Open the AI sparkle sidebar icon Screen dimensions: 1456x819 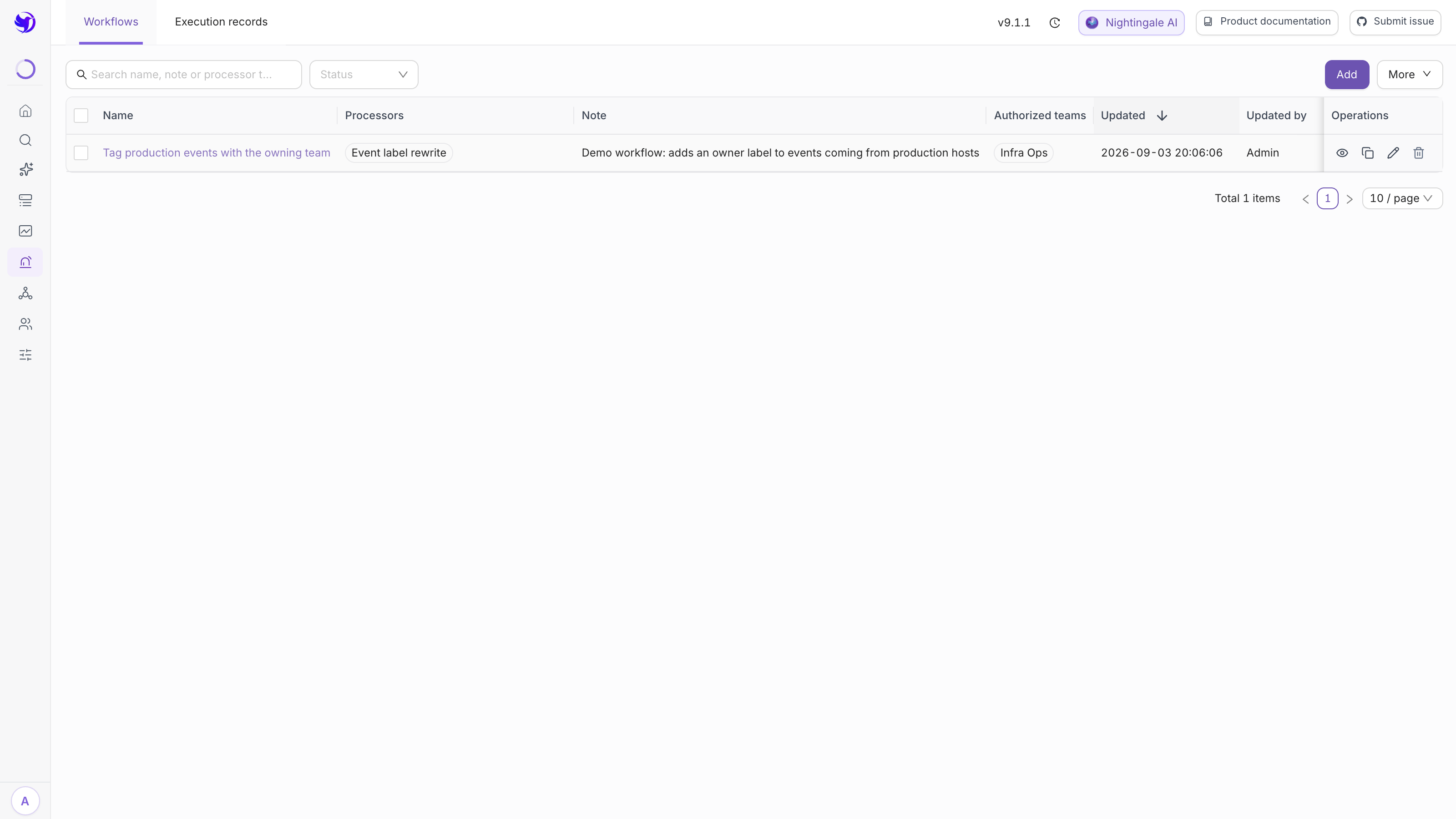pos(25,170)
